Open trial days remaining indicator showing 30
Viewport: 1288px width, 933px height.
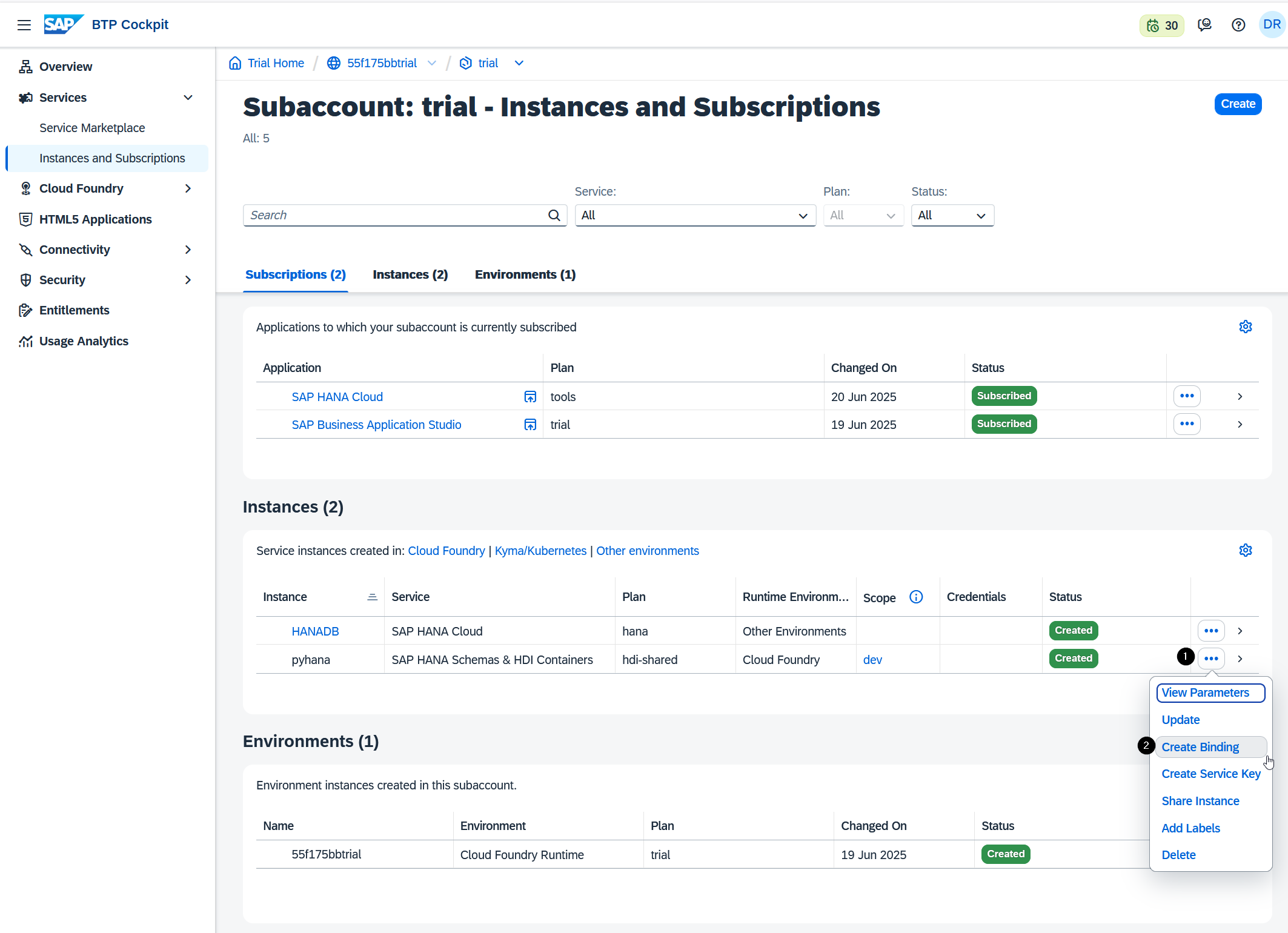pyautogui.click(x=1161, y=25)
